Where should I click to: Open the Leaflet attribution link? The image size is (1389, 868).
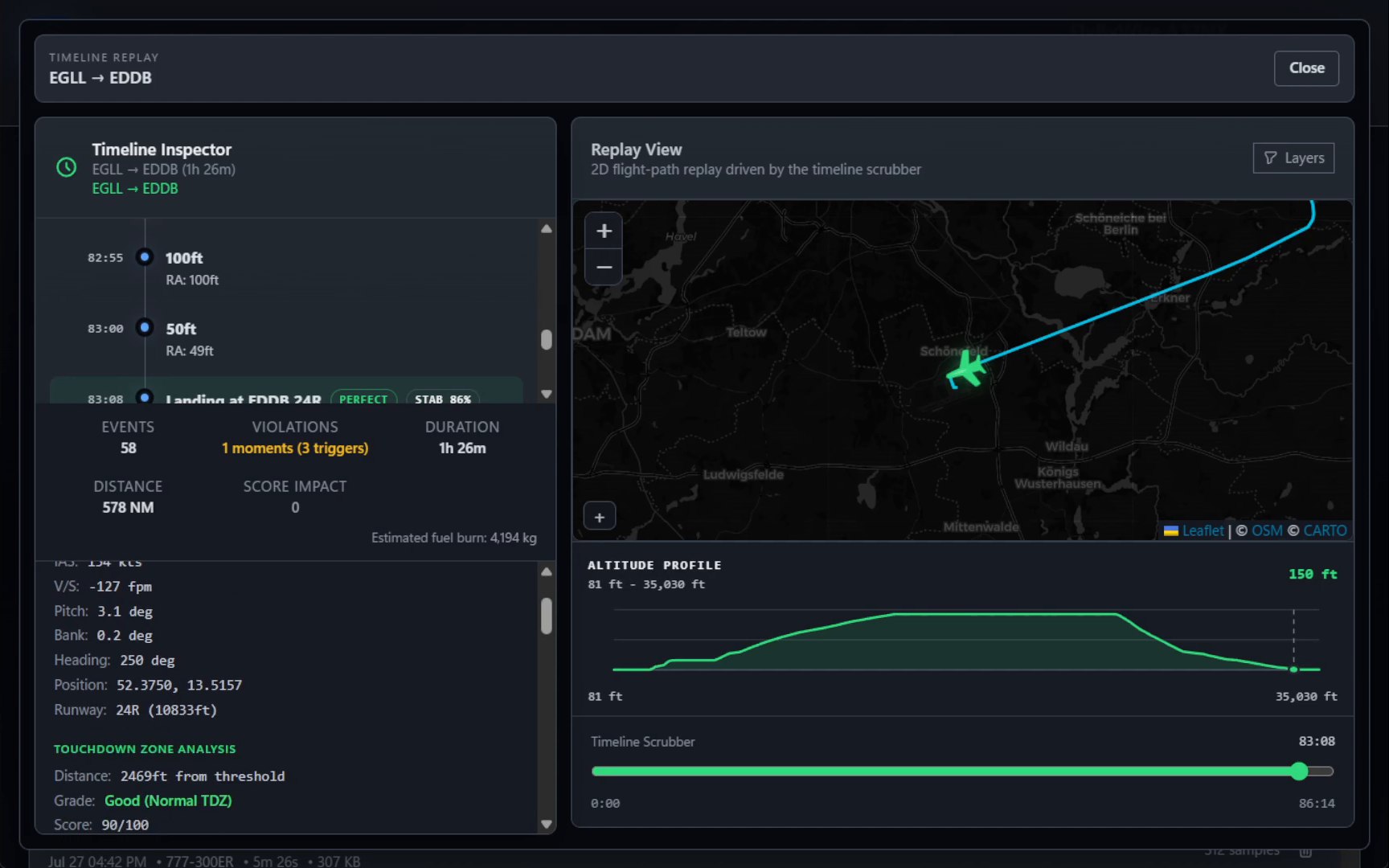tap(1203, 530)
